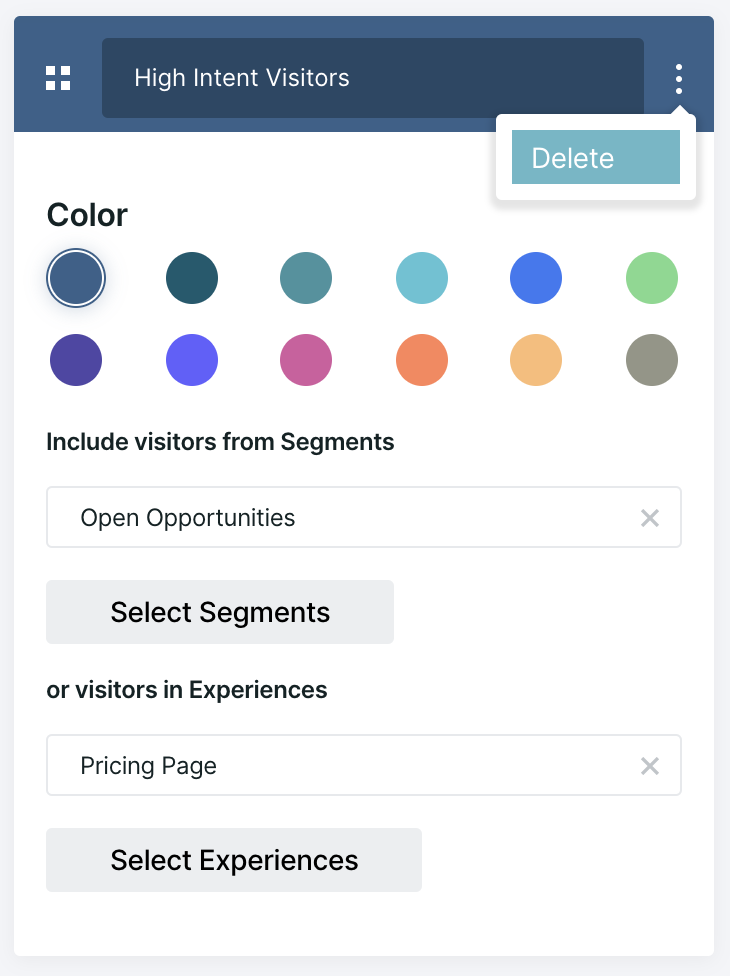Choose the bright royal blue swatch

pos(536,278)
